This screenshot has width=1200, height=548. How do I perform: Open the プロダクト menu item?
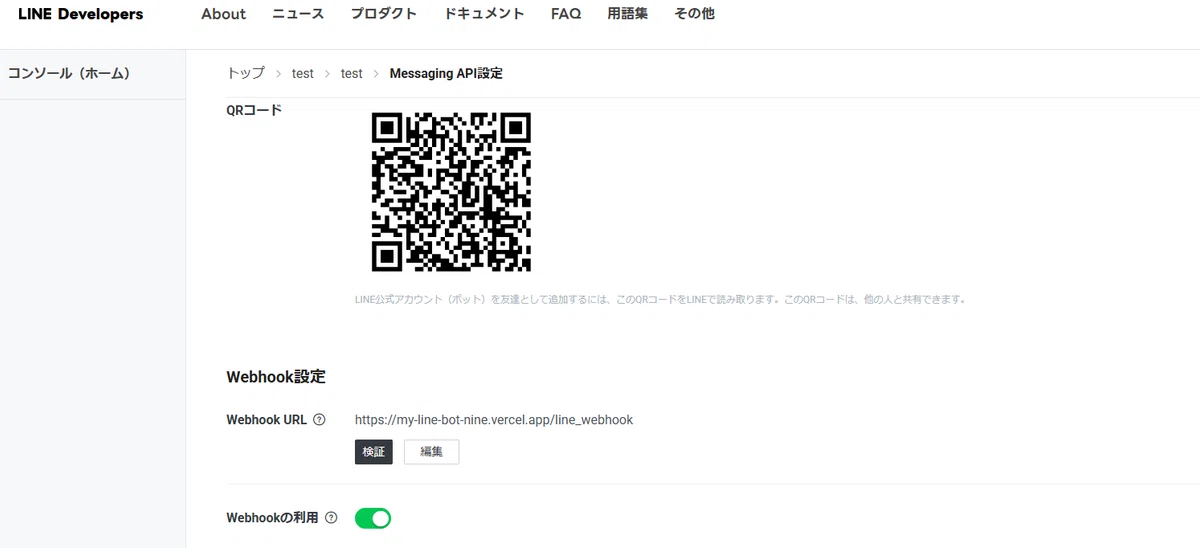click(x=384, y=14)
